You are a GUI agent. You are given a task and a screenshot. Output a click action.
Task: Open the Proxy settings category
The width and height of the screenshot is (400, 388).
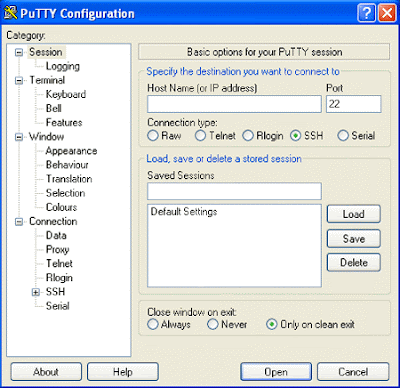pyautogui.click(x=57, y=249)
